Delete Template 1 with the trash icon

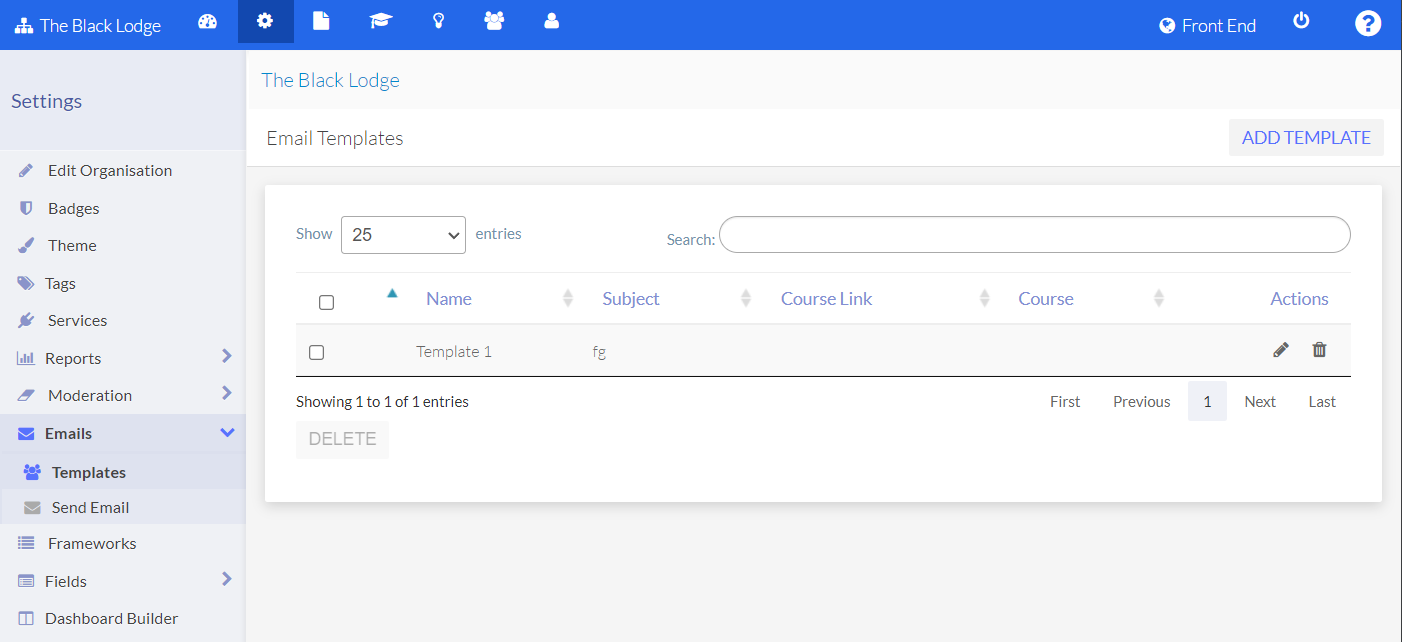point(1319,349)
